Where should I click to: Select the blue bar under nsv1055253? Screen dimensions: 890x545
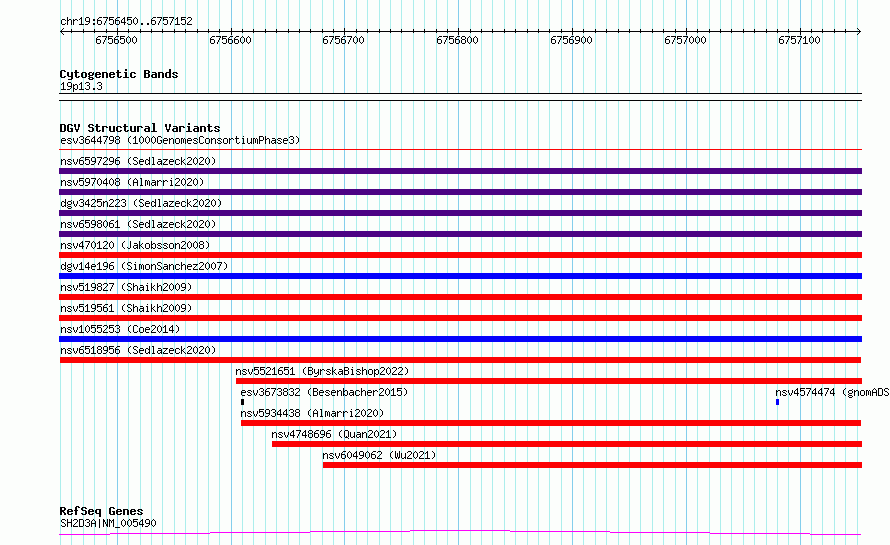pos(460,339)
